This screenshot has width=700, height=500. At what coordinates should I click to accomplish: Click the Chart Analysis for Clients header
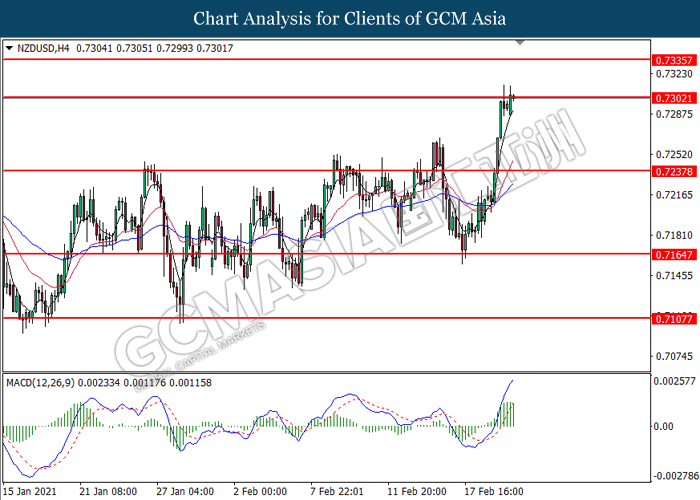(x=350, y=18)
